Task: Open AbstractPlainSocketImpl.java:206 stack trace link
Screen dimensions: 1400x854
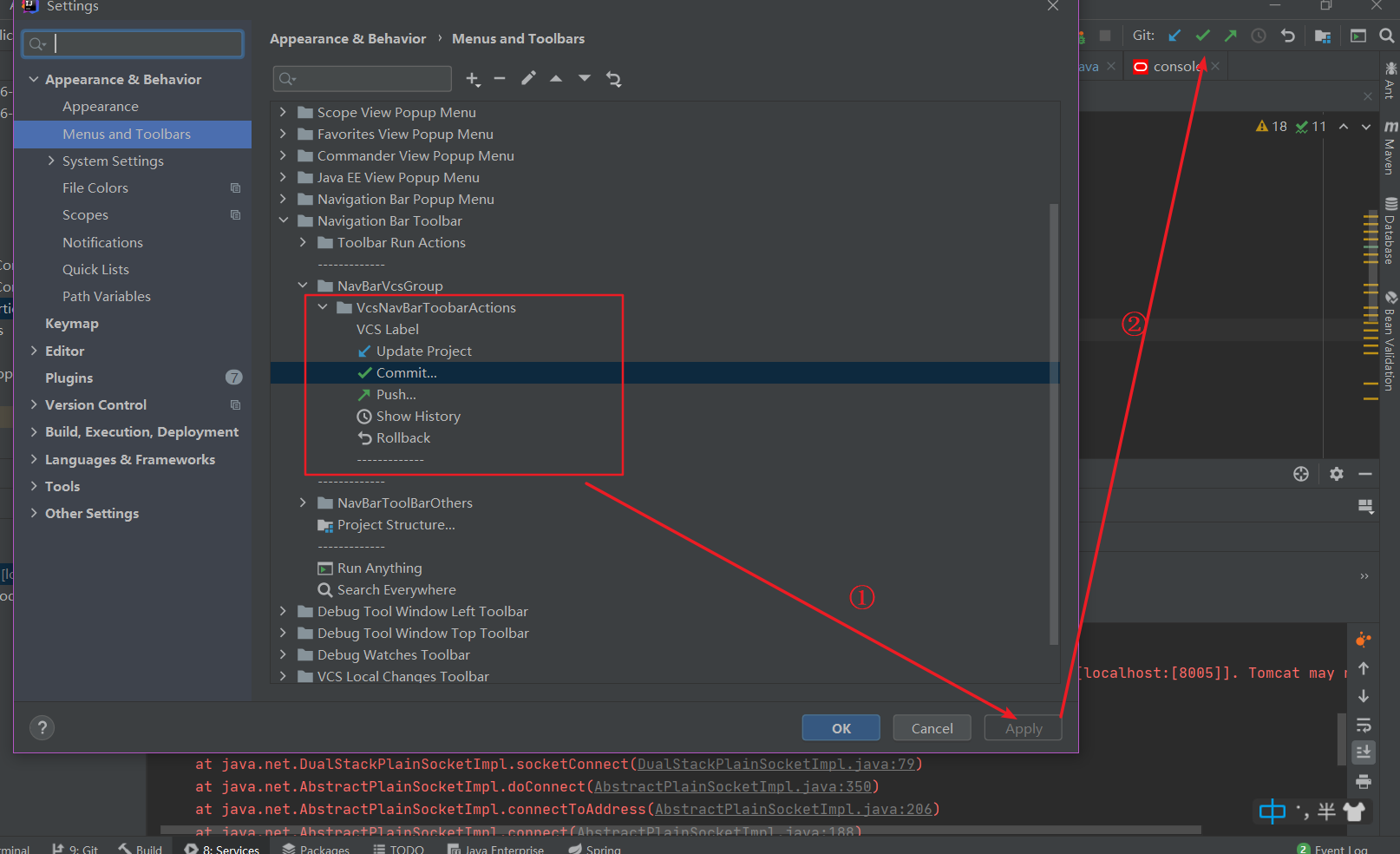Action: (794, 809)
